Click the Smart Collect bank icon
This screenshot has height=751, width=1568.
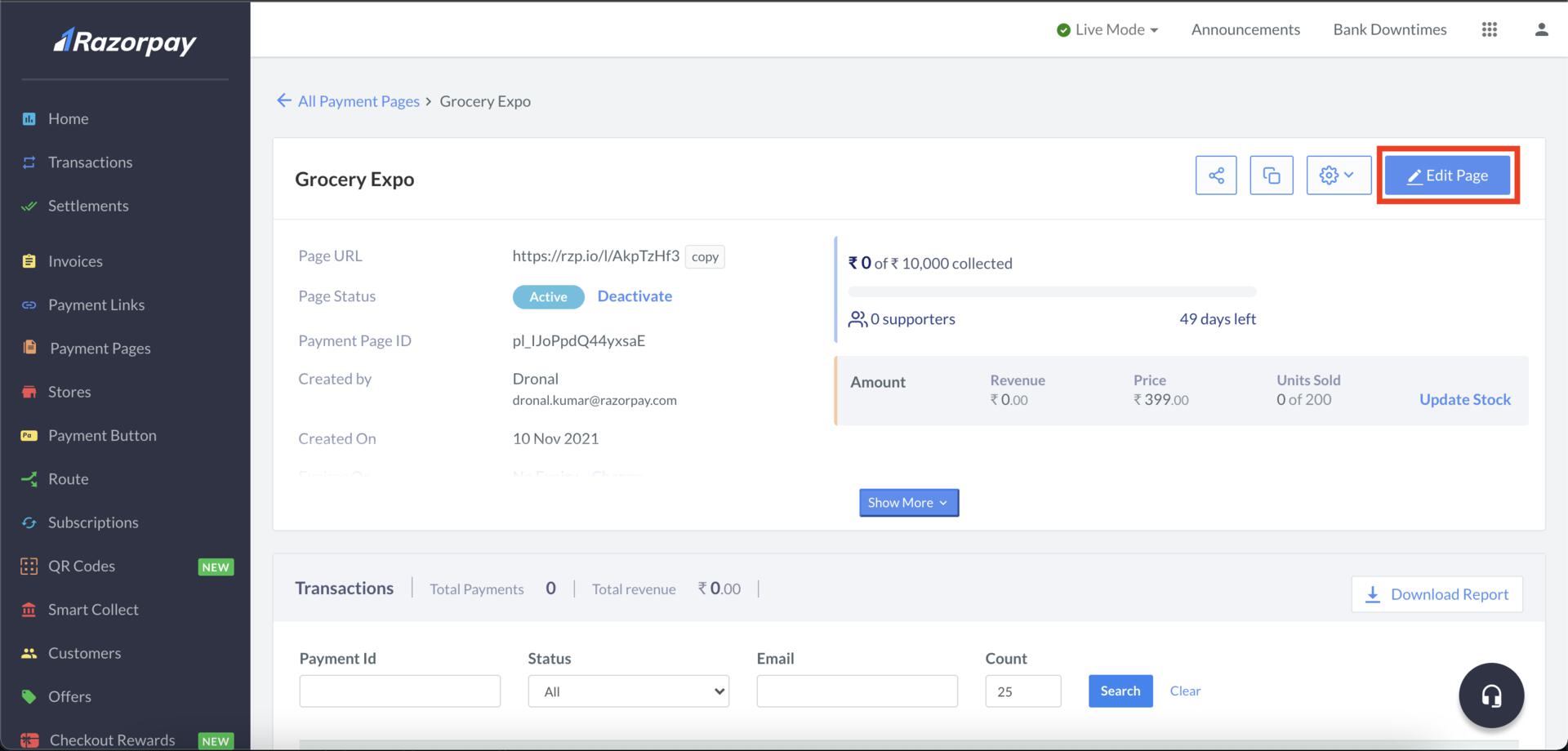(29, 610)
